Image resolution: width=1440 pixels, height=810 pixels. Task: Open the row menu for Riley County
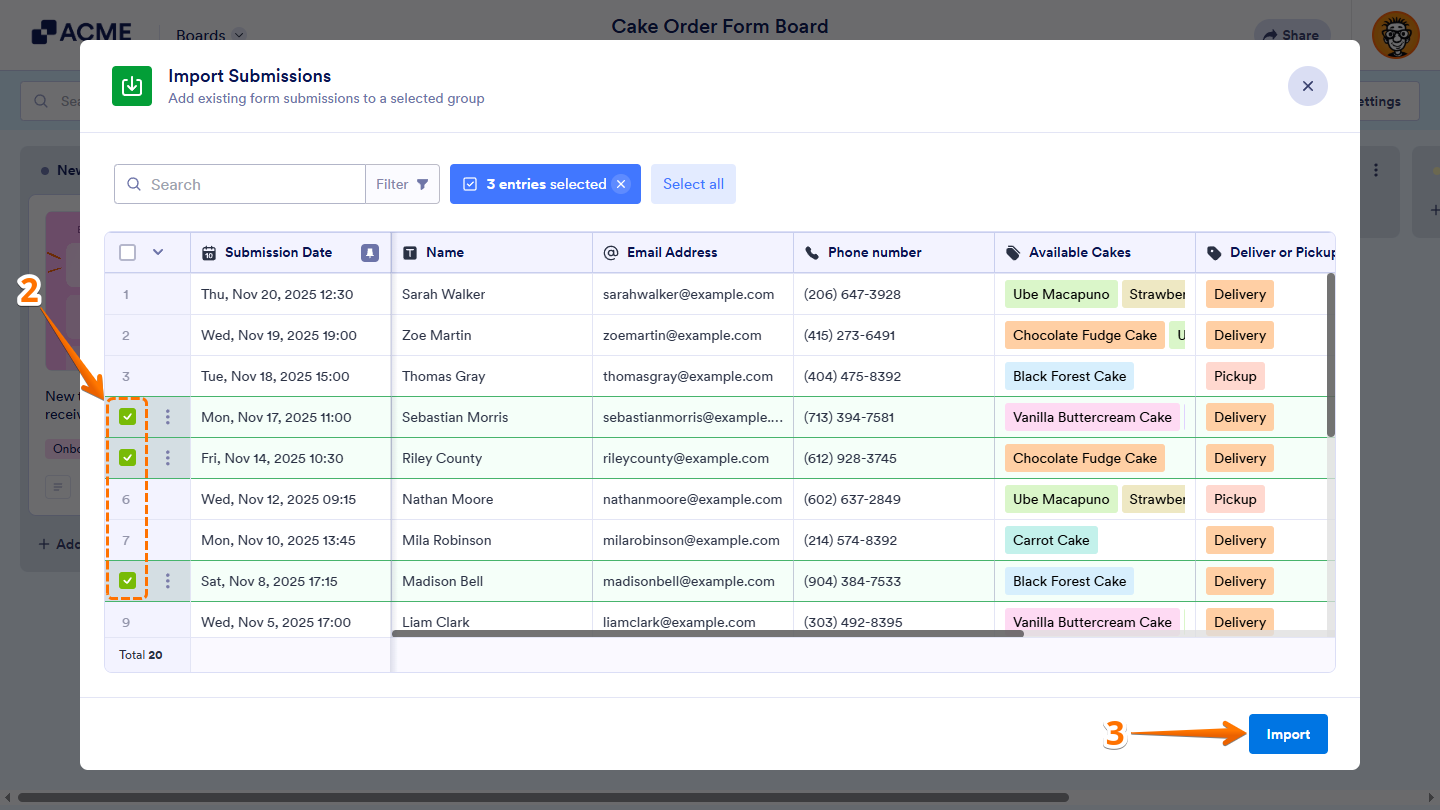point(167,457)
